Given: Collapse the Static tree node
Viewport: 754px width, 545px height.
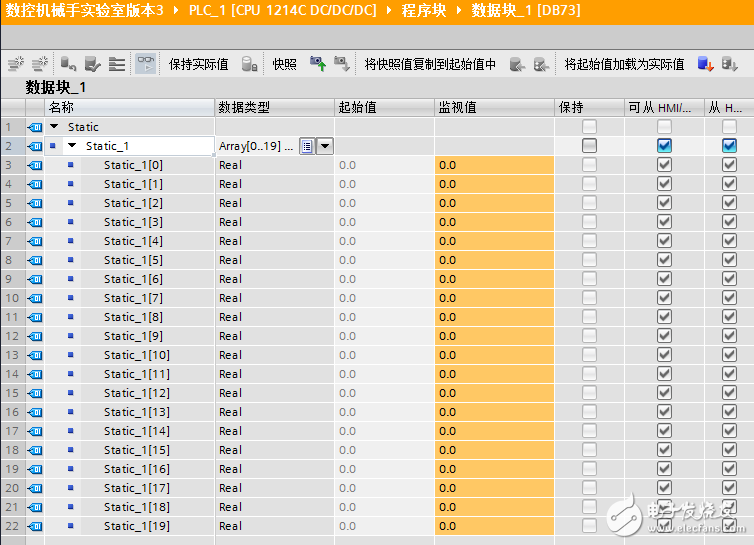Looking at the screenshot, I should coord(54,127).
